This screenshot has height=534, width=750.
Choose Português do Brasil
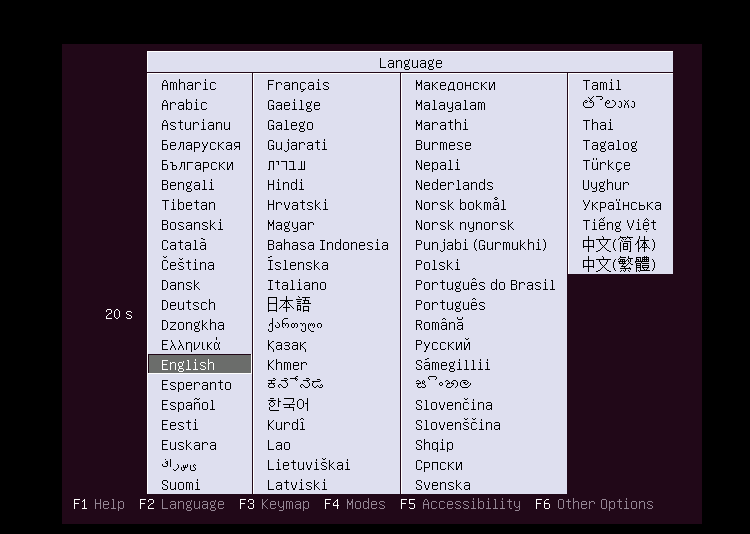tap(485, 285)
